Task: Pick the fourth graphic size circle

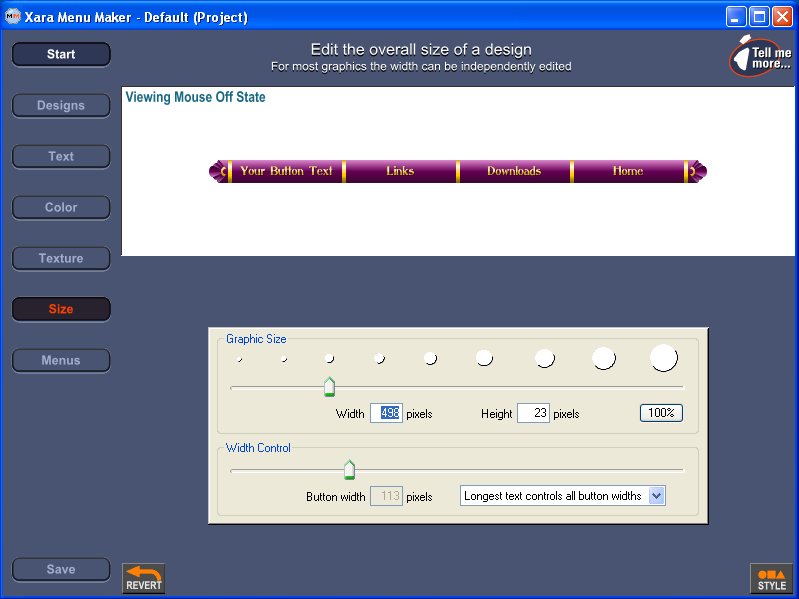Action: coord(380,359)
